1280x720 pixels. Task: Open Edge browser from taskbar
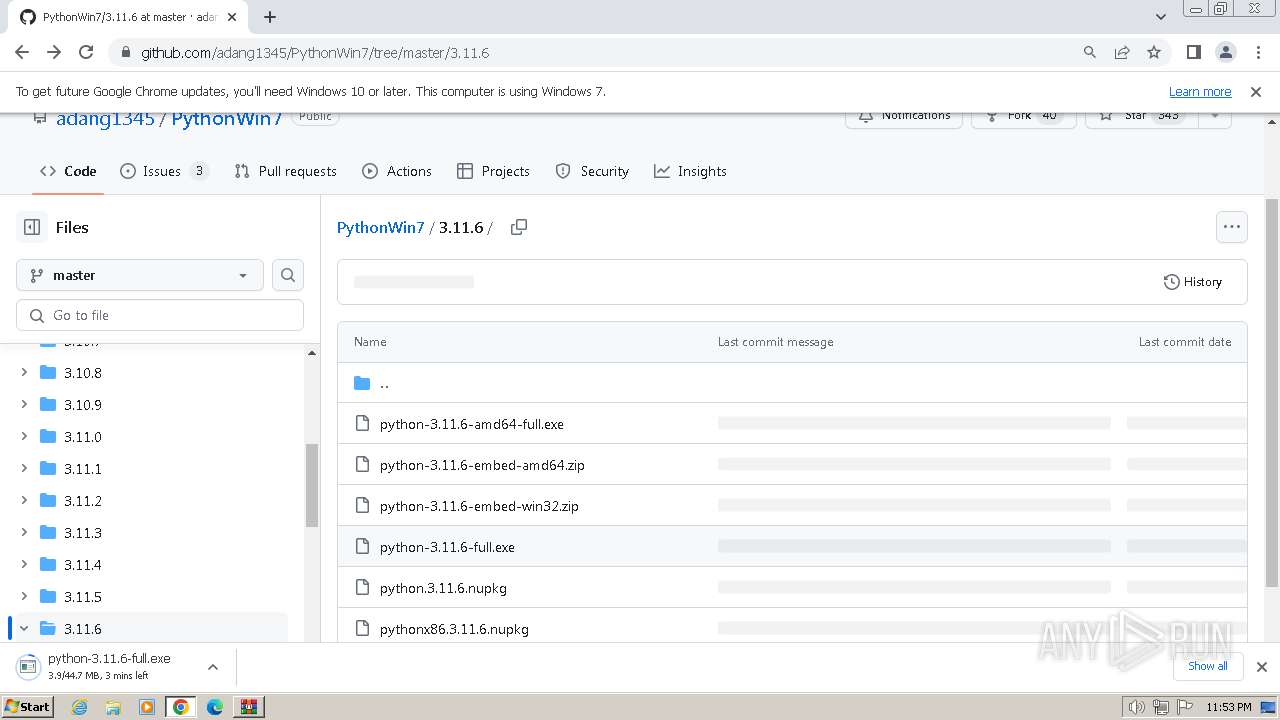[x=215, y=707]
